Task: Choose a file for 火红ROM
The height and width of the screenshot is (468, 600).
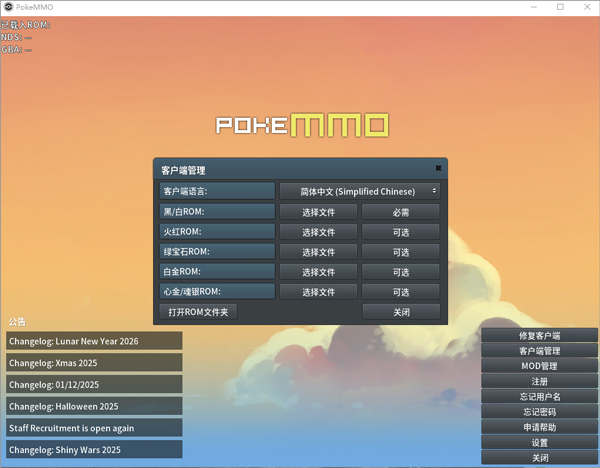Action: [x=318, y=232]
